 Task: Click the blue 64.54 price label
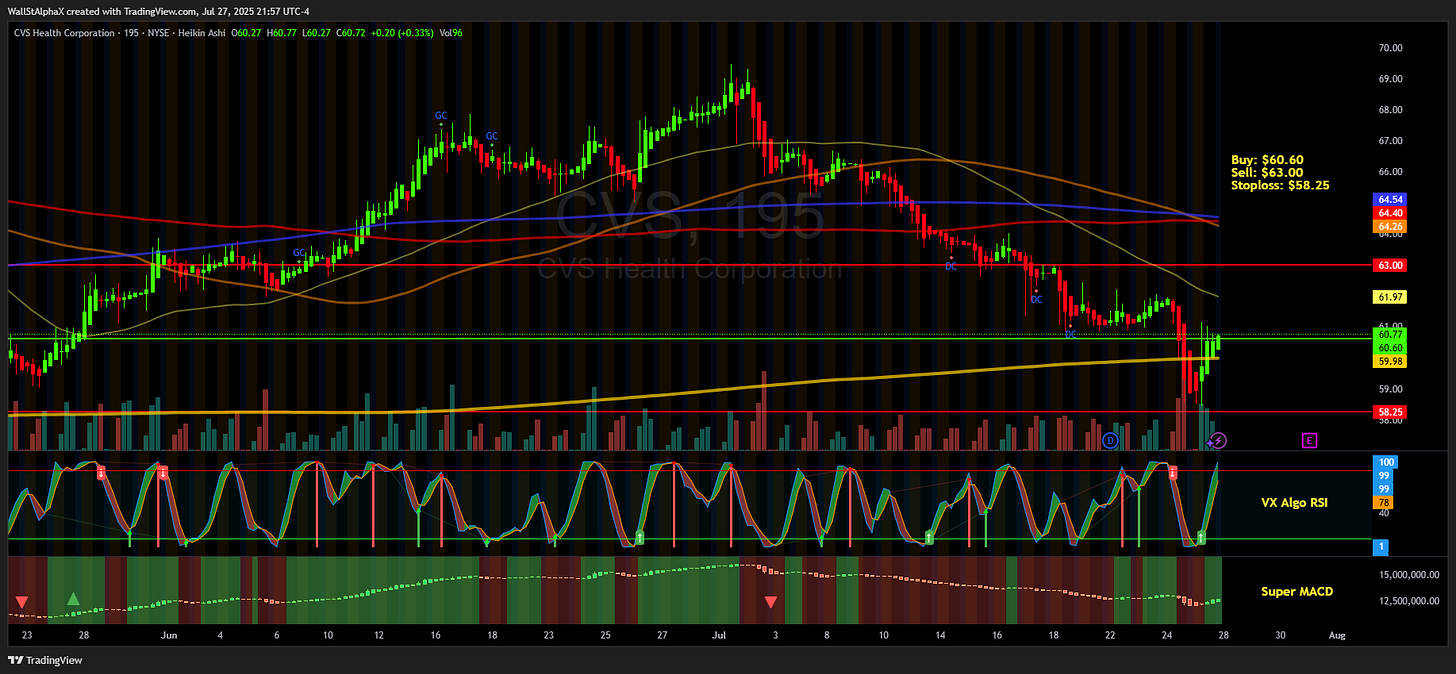click(1392, 200)
